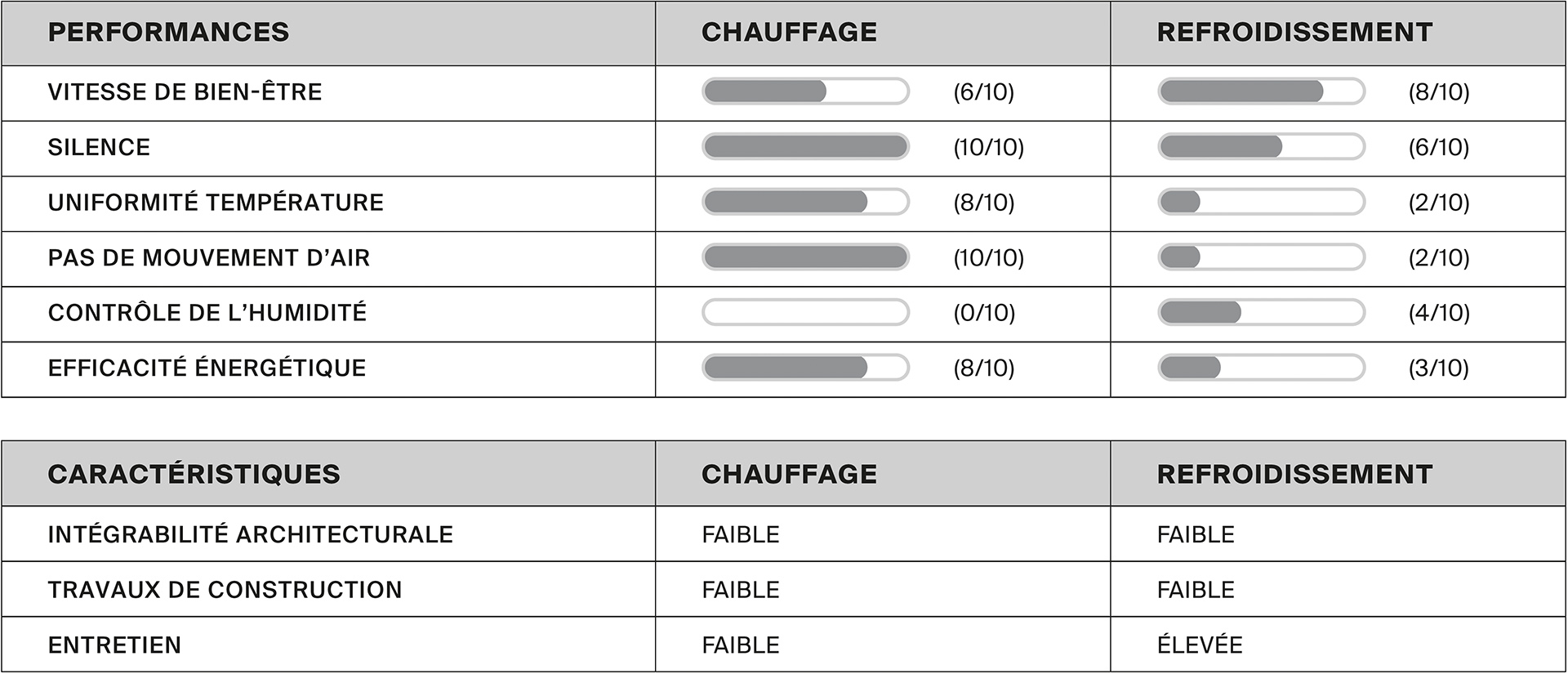Select the (0/10) humidity score text
Screen dimensions: 1568x674
point(984,313)
